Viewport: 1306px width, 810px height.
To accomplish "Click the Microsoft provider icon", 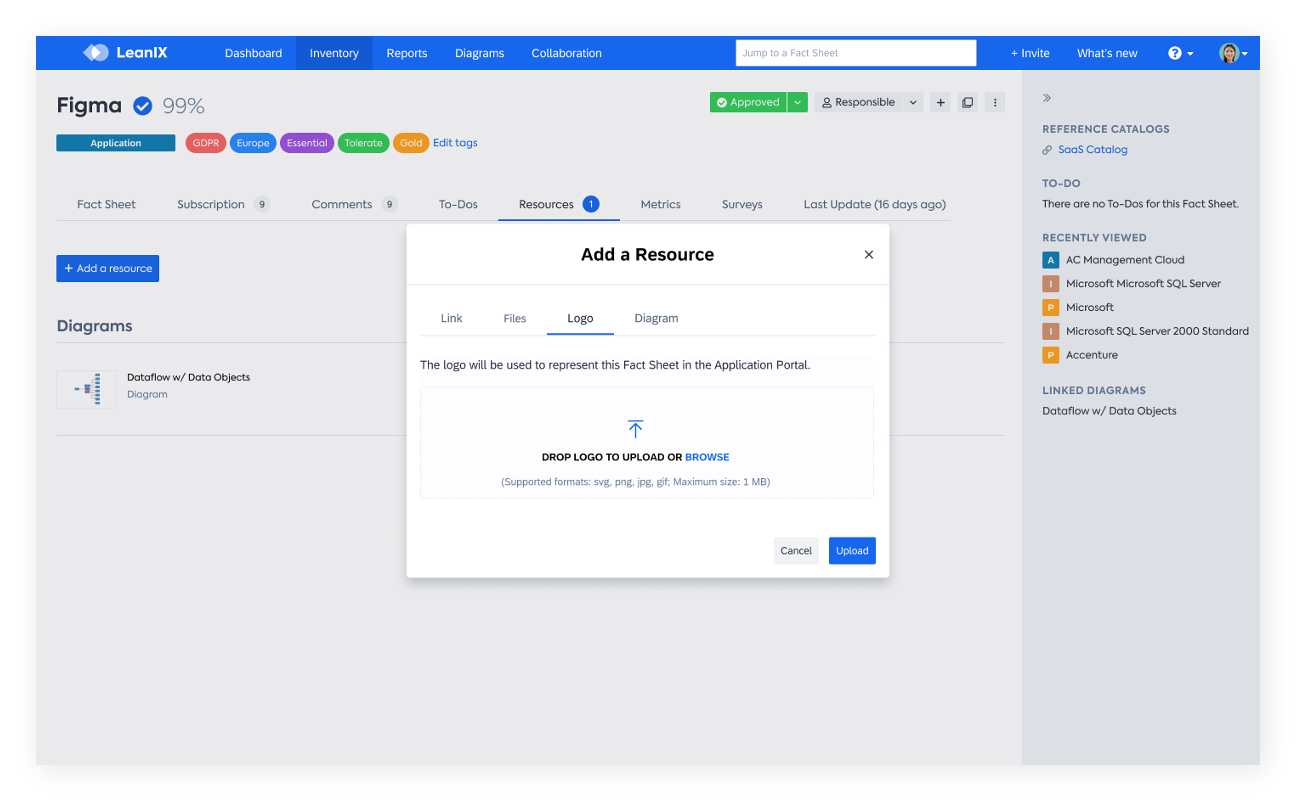I will coord(1050,308).
